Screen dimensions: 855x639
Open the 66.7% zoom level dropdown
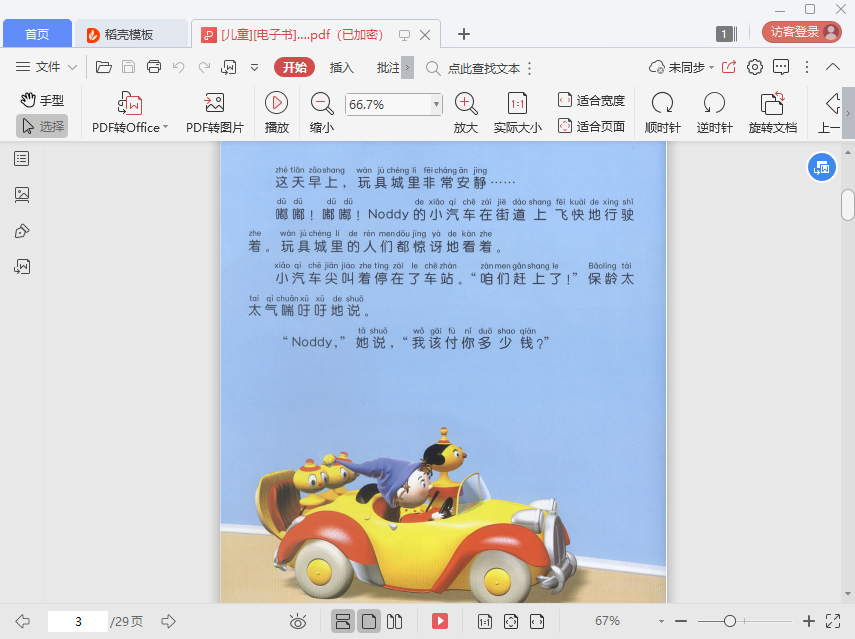pyautogui.click(x=436, y=104)
